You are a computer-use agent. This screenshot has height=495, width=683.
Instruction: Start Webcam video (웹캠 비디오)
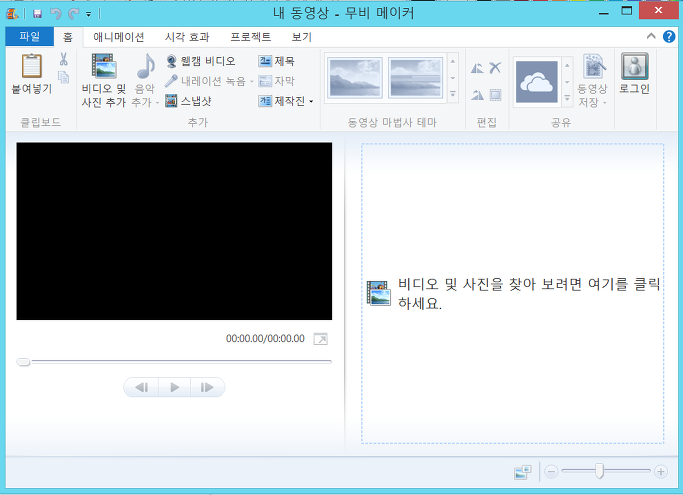(201, 61)
